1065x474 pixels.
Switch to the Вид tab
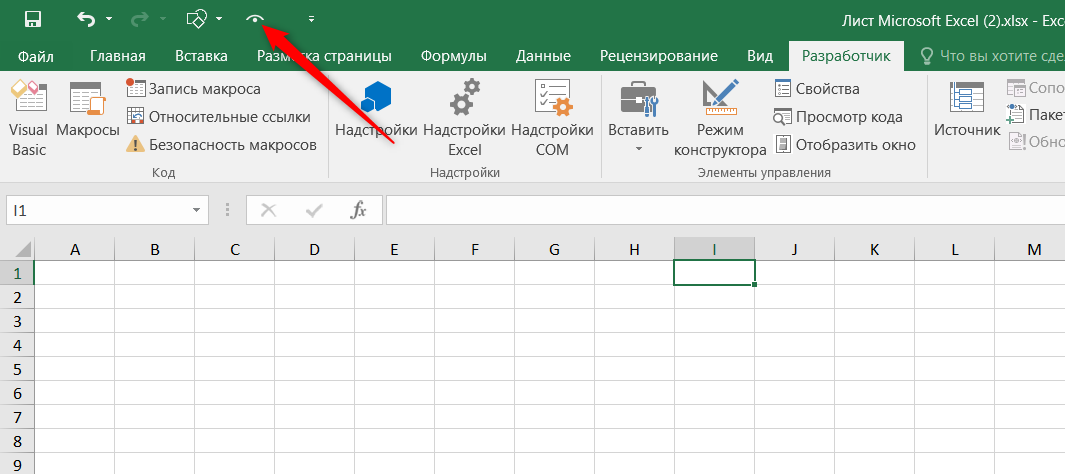[760, 56]
